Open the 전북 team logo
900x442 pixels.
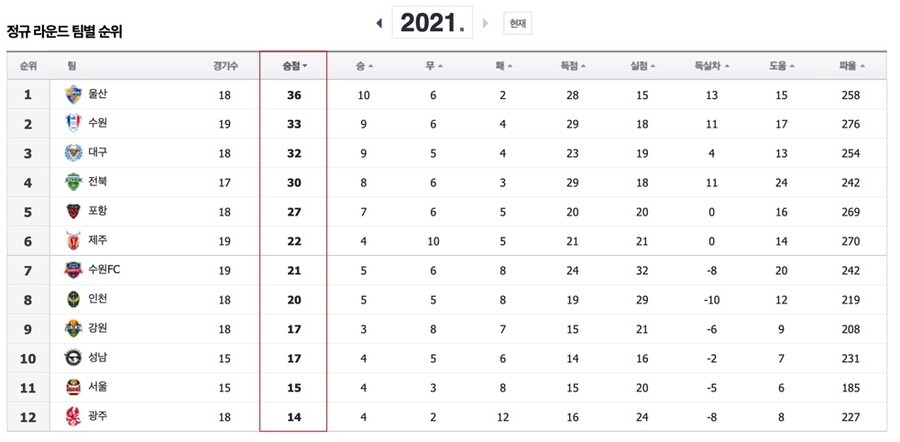click(x=73, y=182)
